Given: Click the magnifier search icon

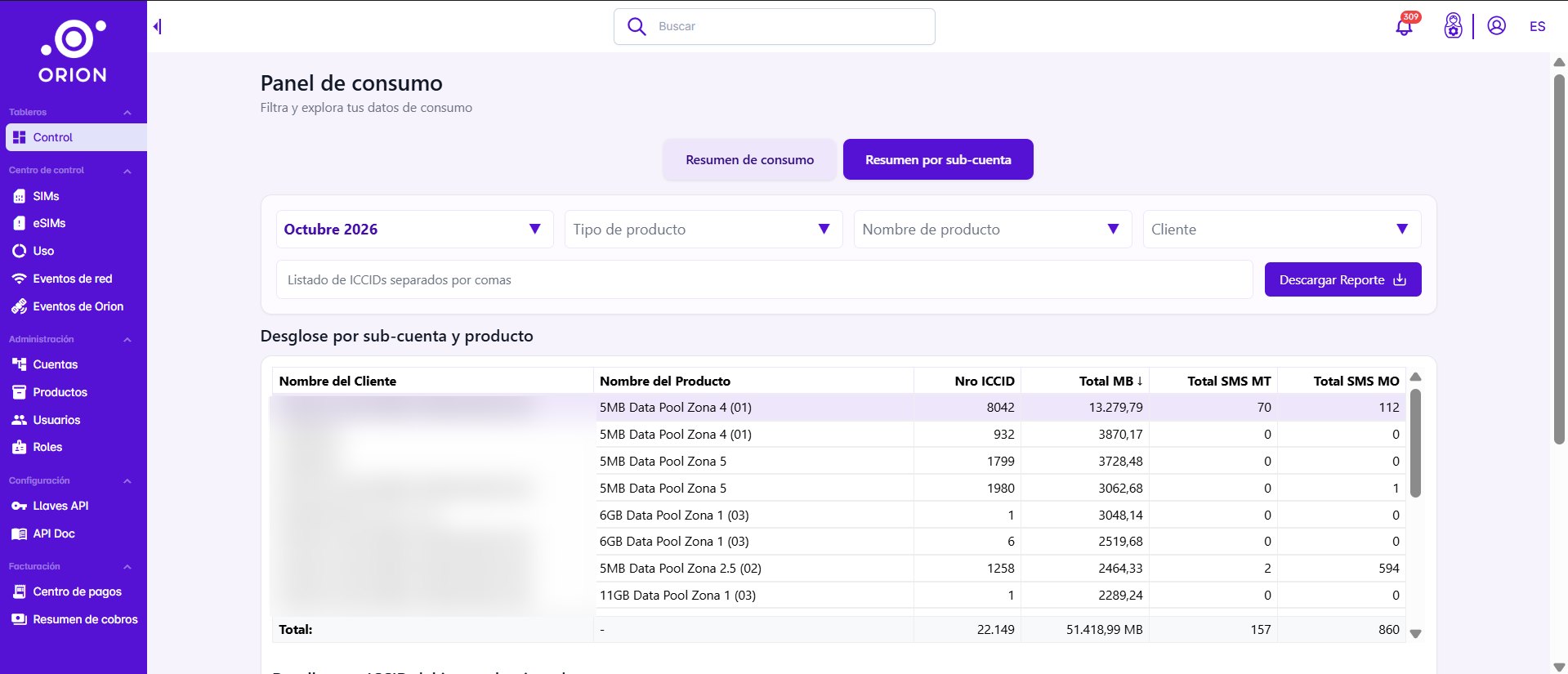Looking at the screenshot, I should [637, 26].
